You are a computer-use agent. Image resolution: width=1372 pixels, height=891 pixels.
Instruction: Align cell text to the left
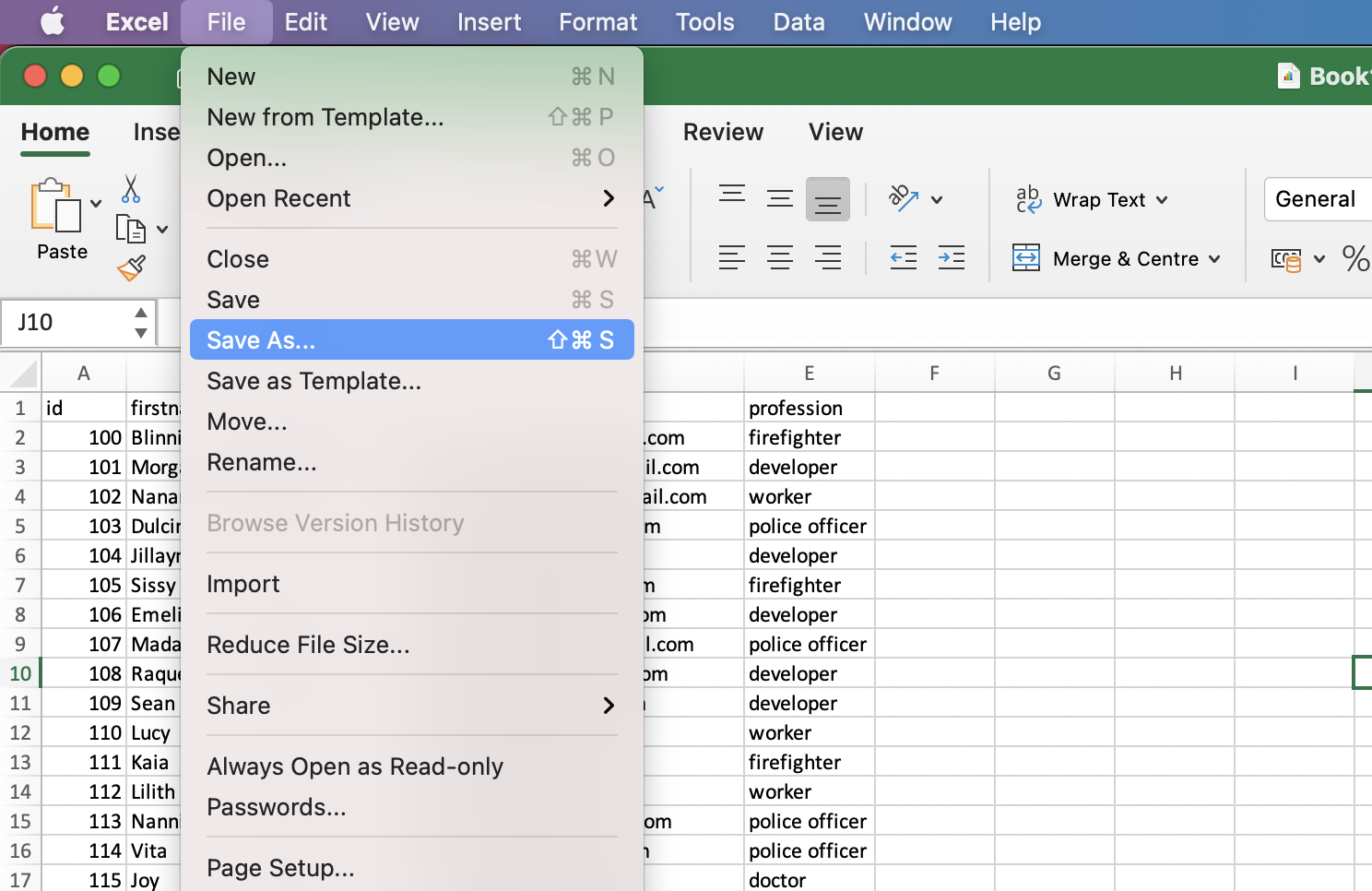pos(732,257)
